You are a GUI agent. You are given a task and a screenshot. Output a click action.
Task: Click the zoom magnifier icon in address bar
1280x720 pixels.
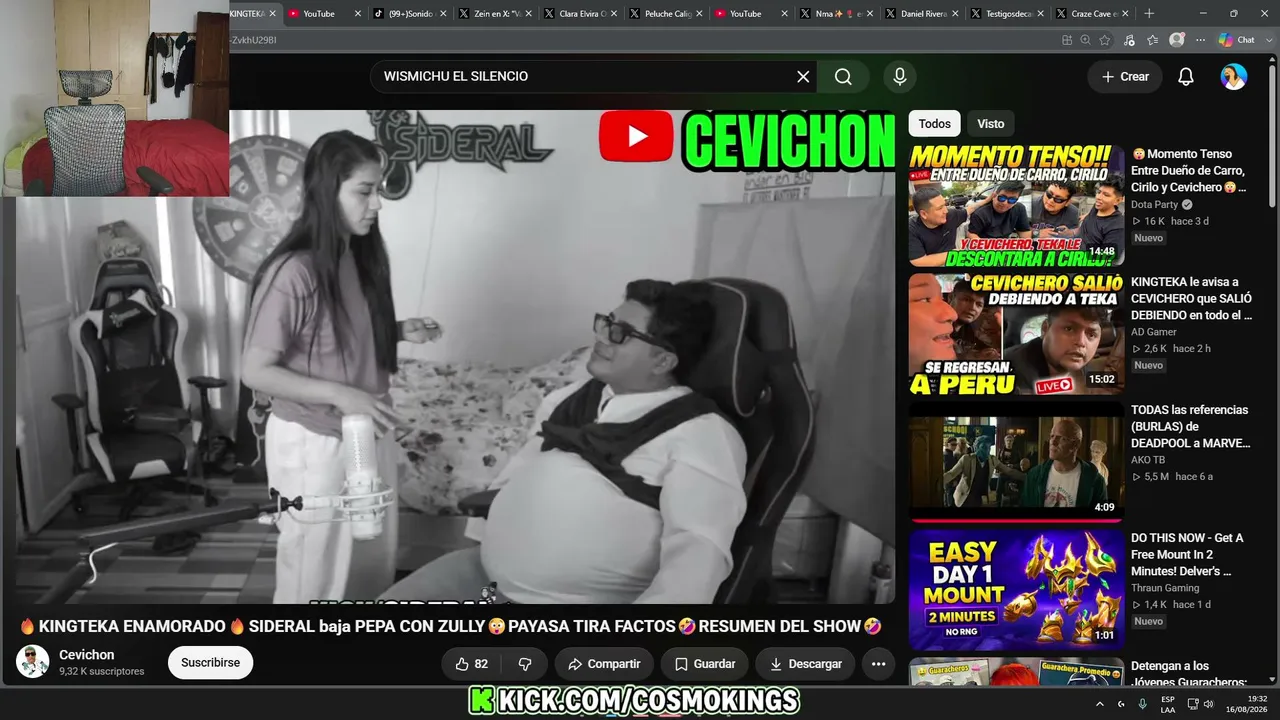1085,40
